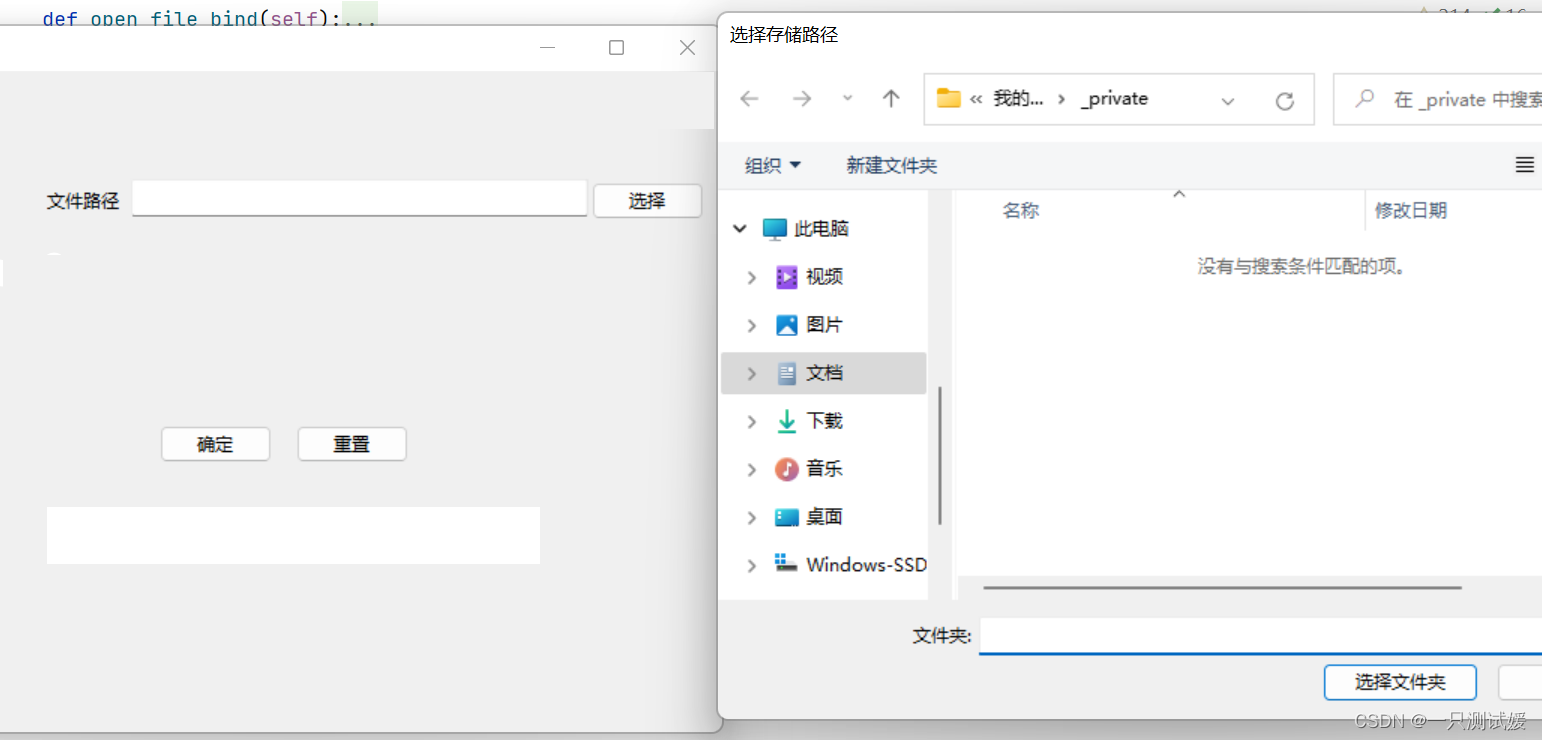The height and width of the screenshot is (740, 1542).
Task: Click the back navigation arrow
Action: point(749,98)
